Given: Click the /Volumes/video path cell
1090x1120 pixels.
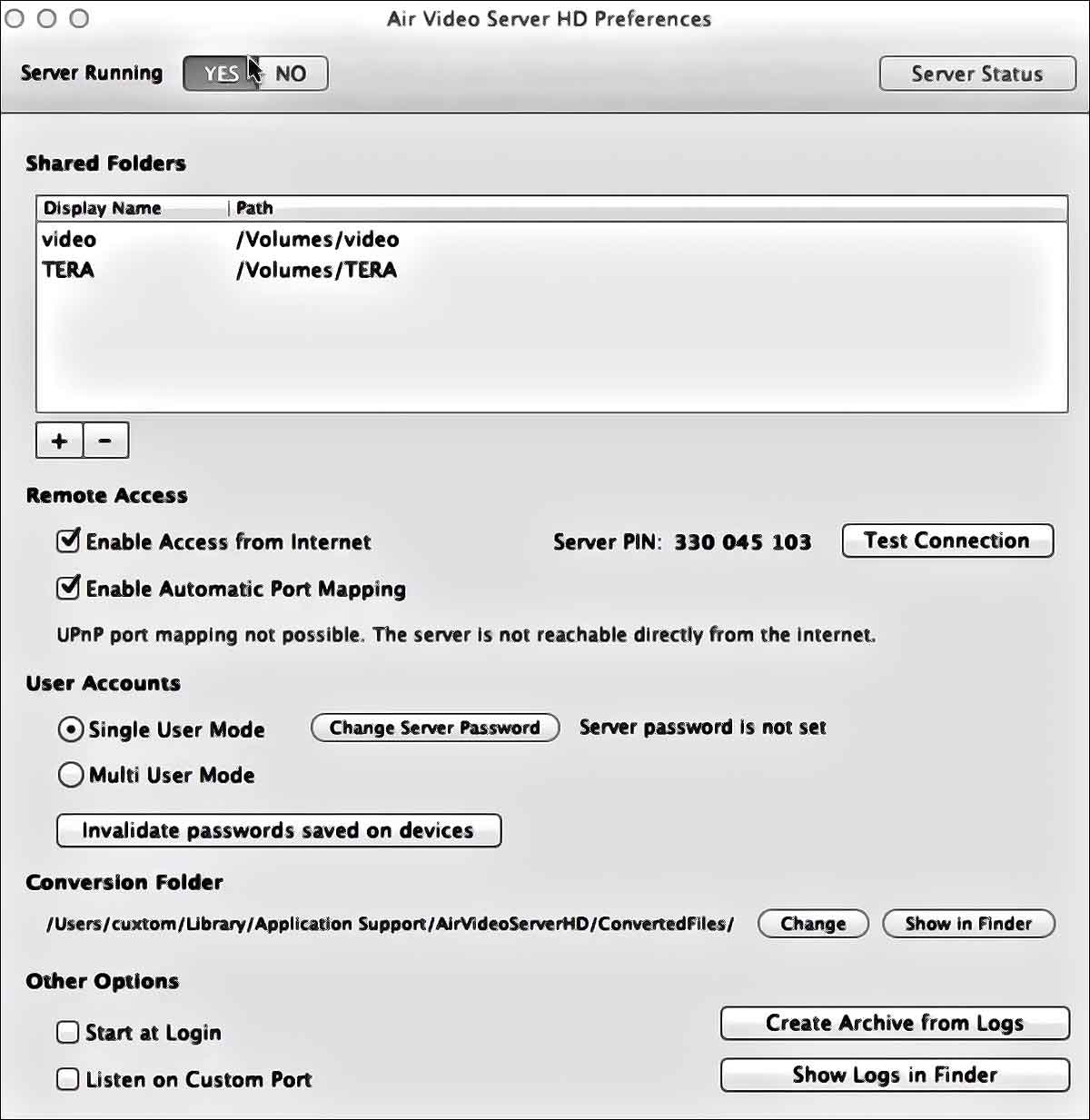Looking at the screenshot, I should click(x=317, y=239).
